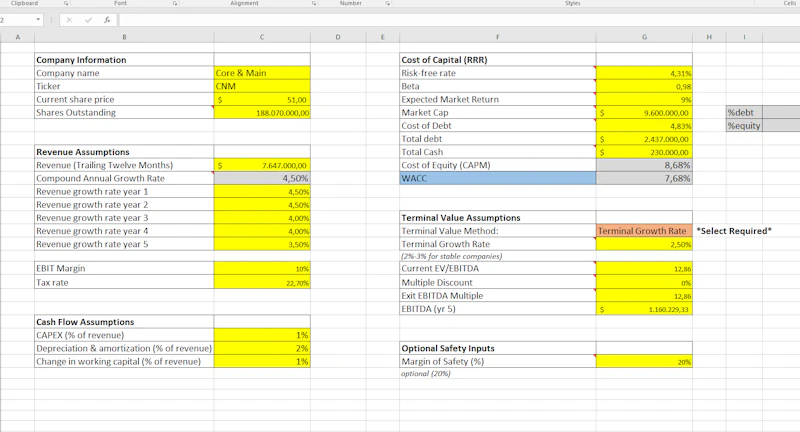Screen dimensions: 800x432
Task: Open the Alignment group dialog launcher
Action: pos(314,4)
